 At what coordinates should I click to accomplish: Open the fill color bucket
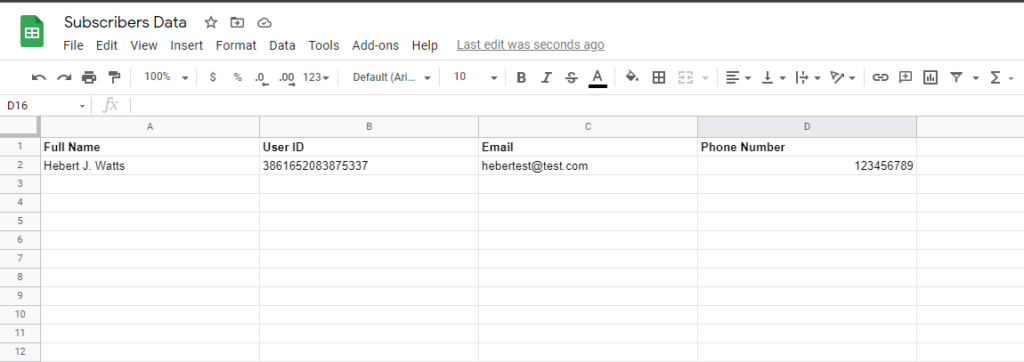(x=632, y=77)
